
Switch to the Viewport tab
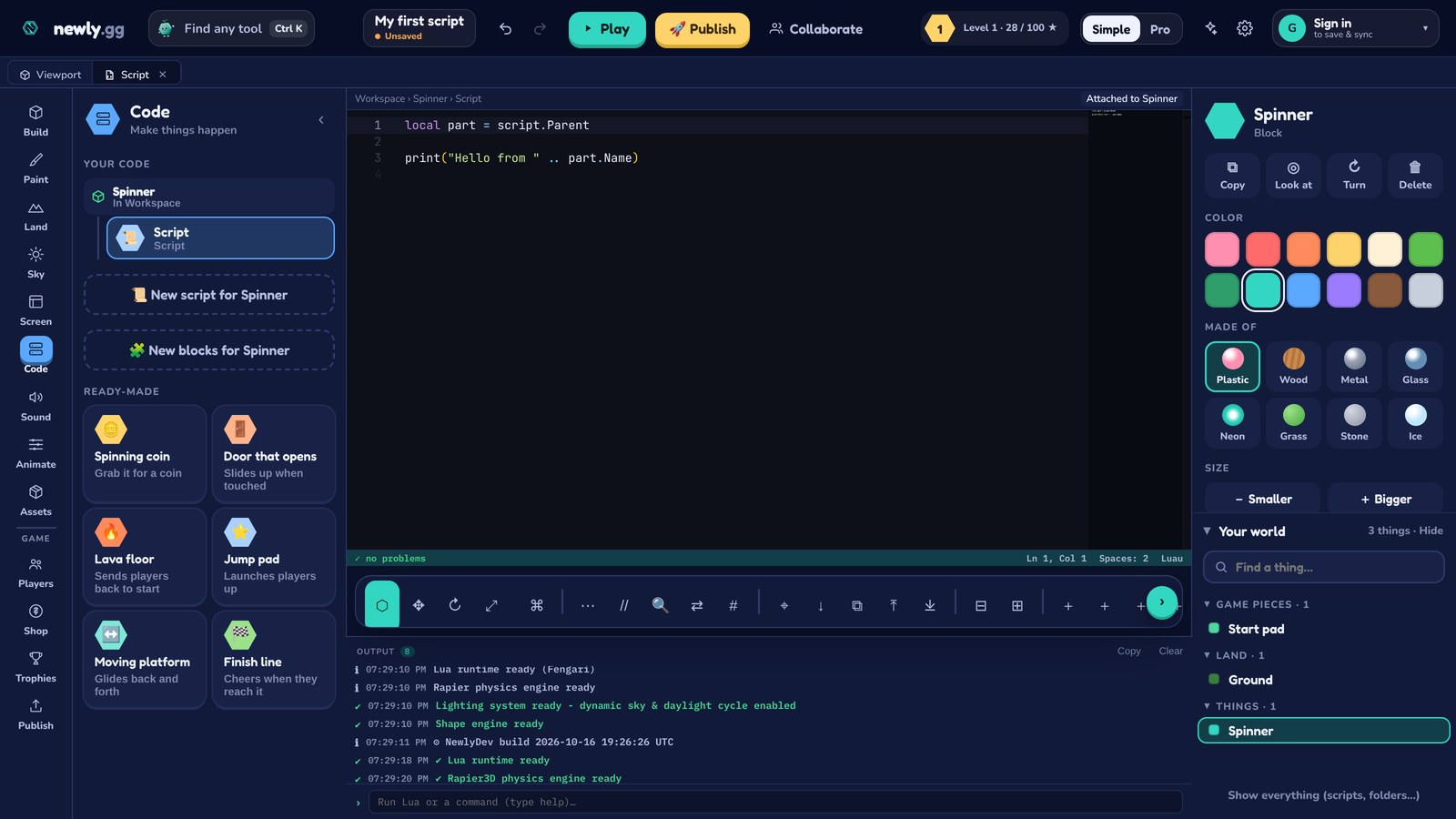51,75
